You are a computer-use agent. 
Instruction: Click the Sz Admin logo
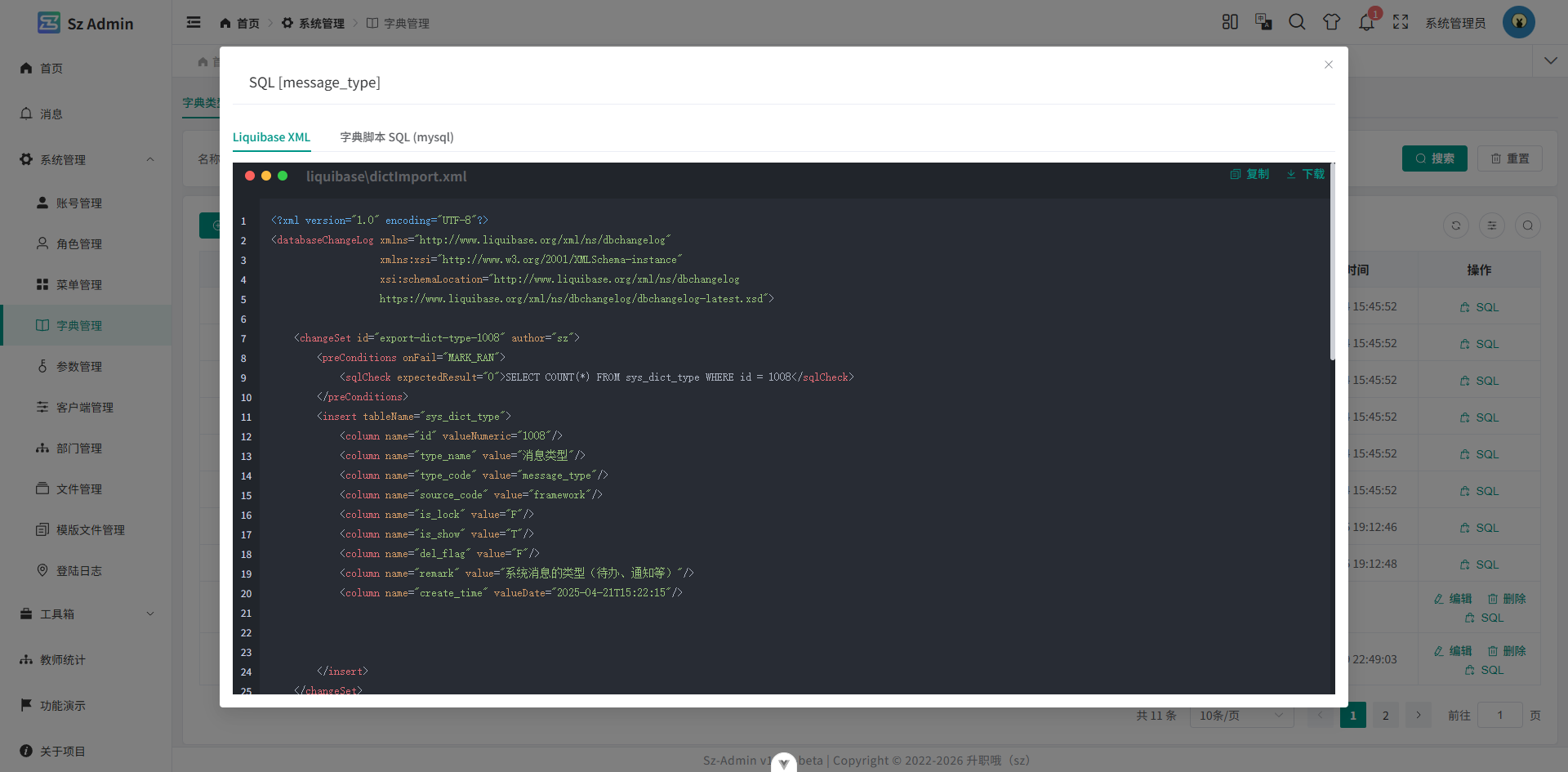86,23
